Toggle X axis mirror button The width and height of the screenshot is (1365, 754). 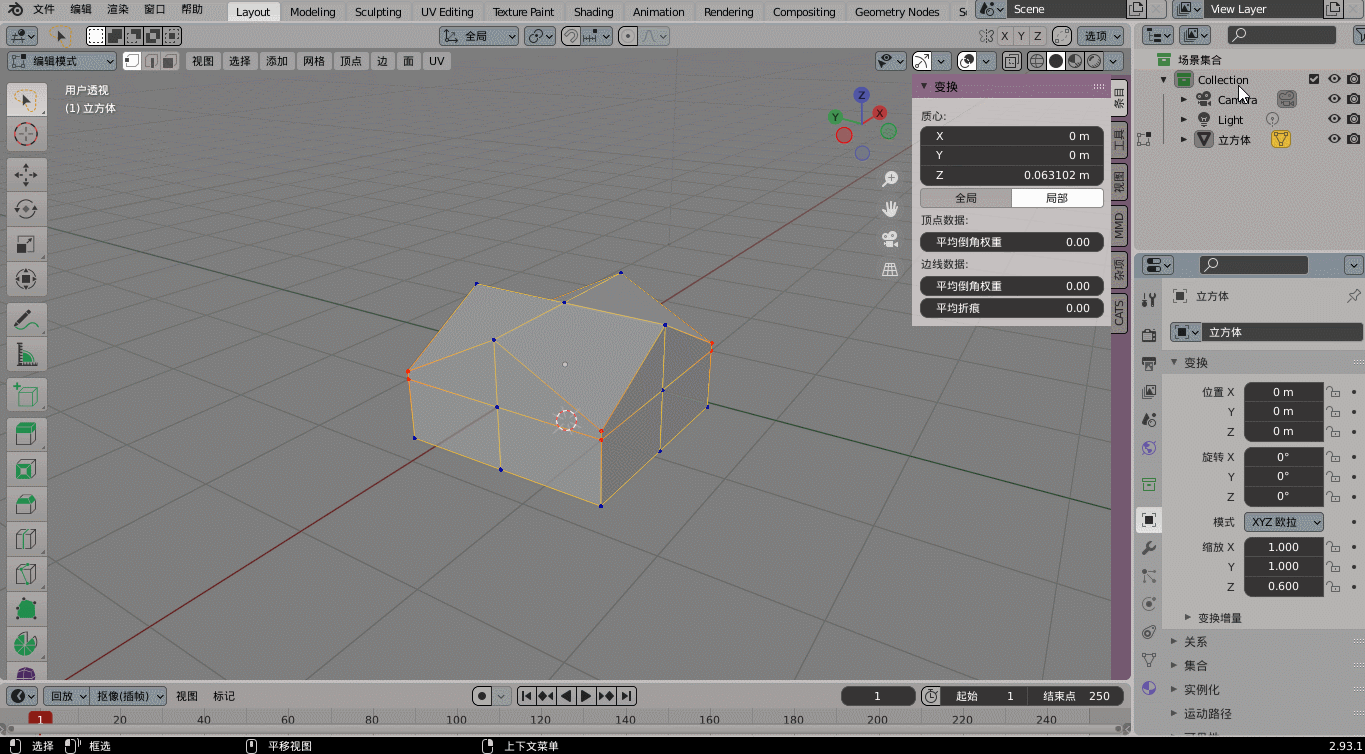tap(1005, 36)
